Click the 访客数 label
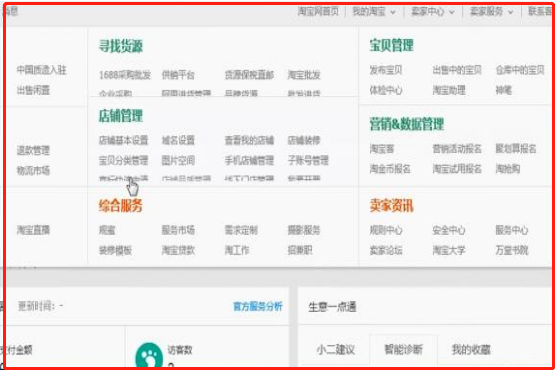The image size is (556, 371). 180,350
